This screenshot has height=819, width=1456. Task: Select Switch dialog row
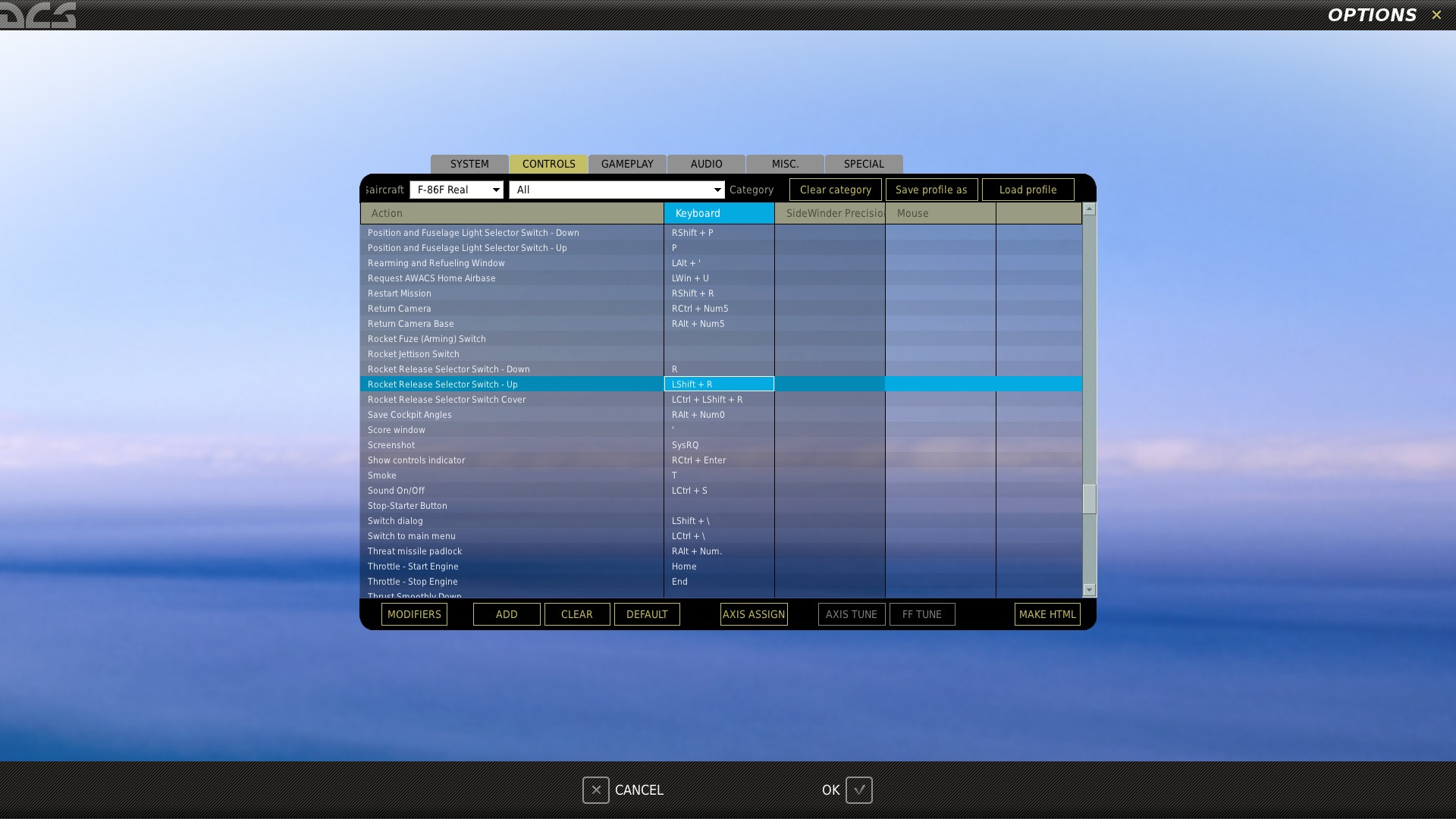(721, 521)
